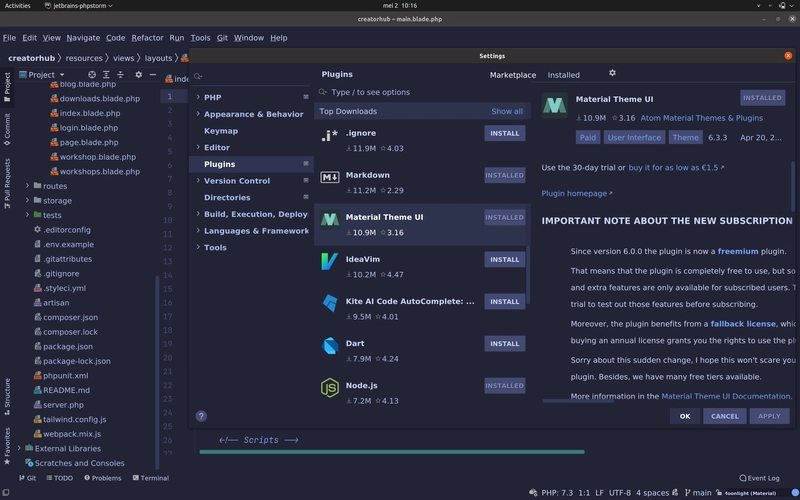Open the File menu
Image resolution: width=800 pixels, height=500 pixels.
9,38
